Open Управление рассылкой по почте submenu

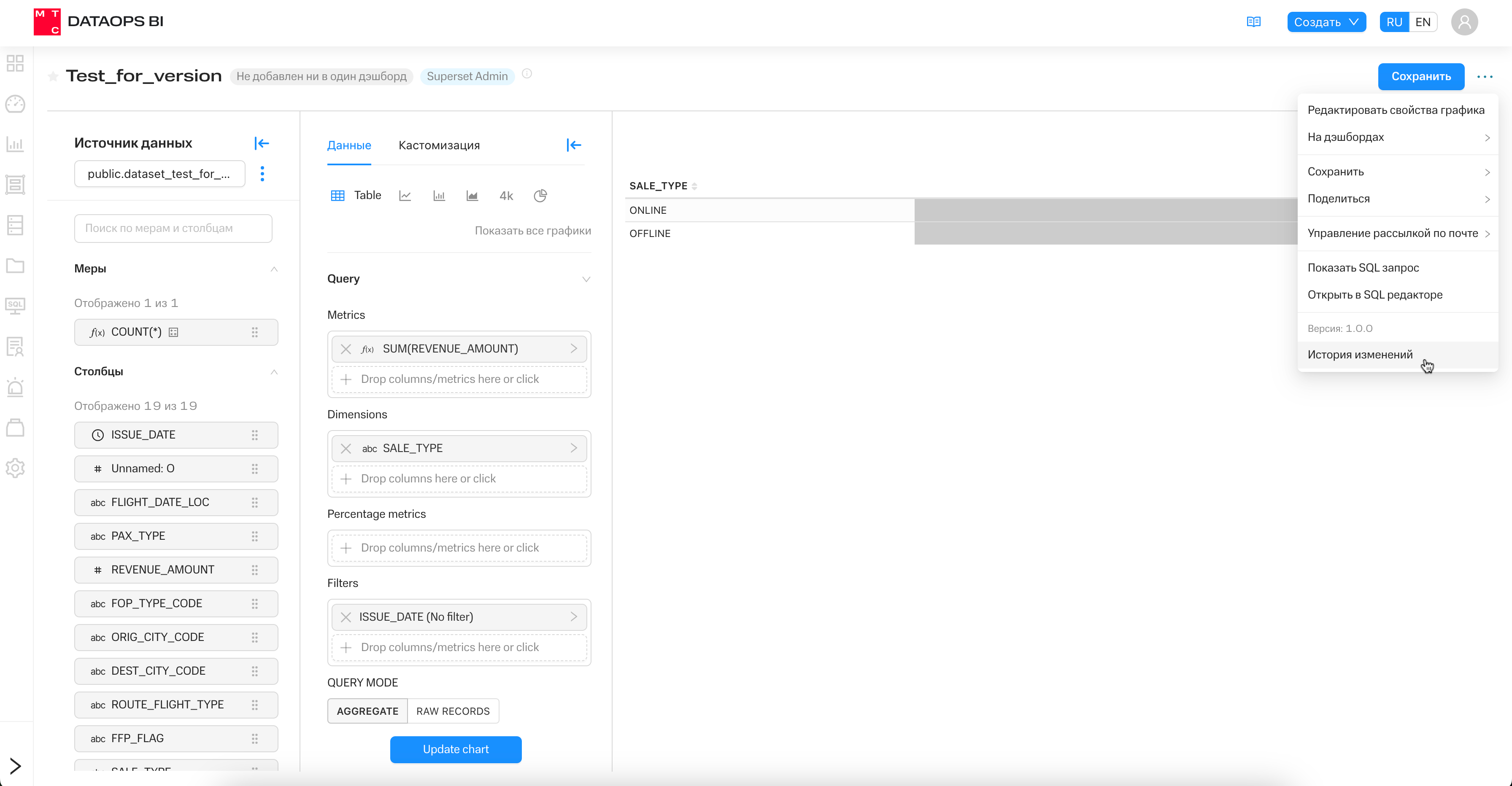point(1398,234)
